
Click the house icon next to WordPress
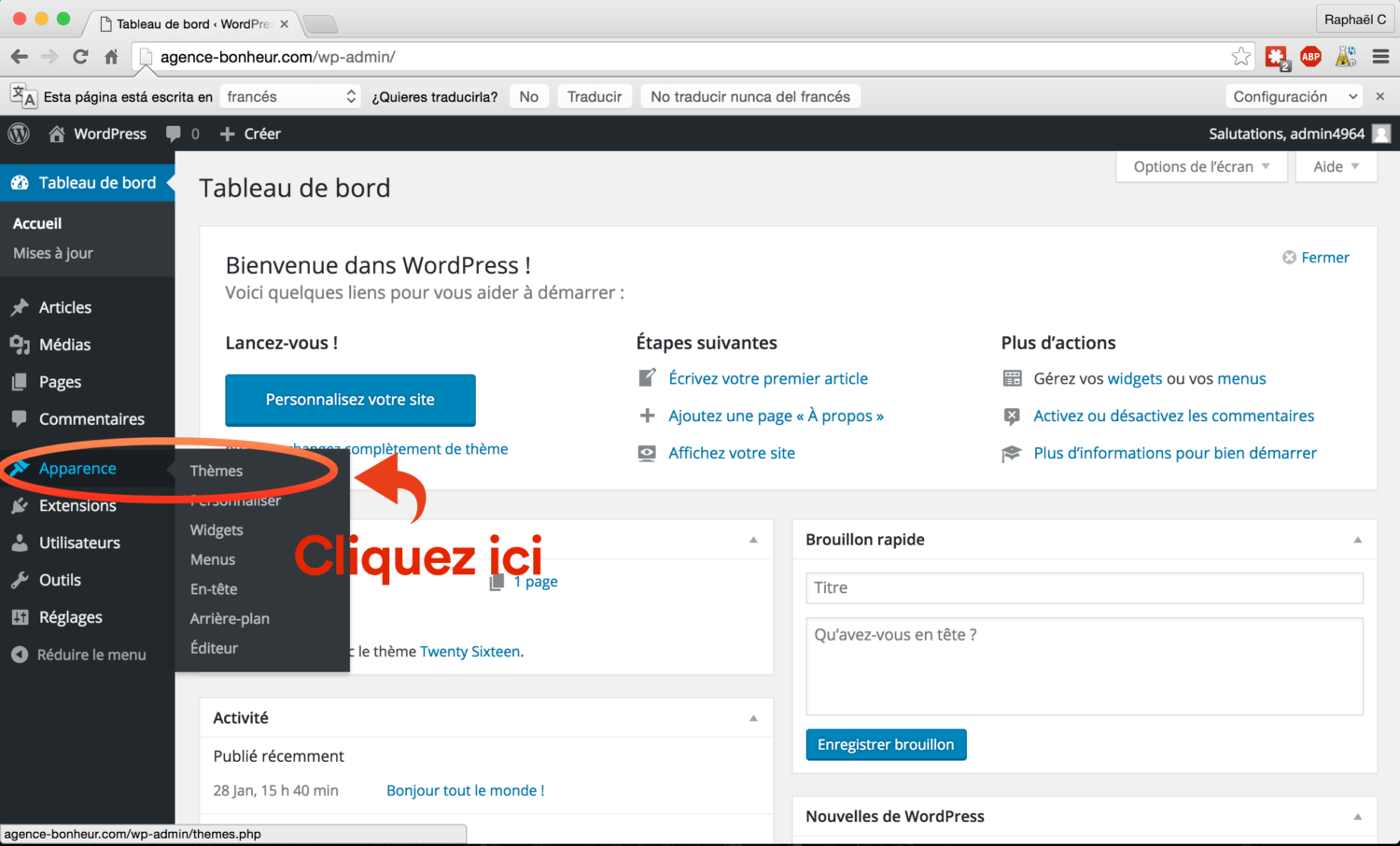pos(57,134)
